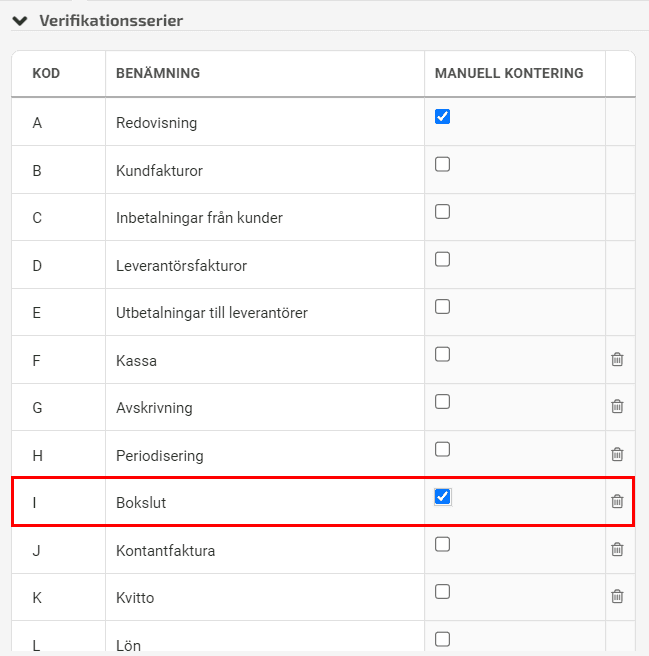Tick the Kassa manual kontering checkbox

[442, 354]
